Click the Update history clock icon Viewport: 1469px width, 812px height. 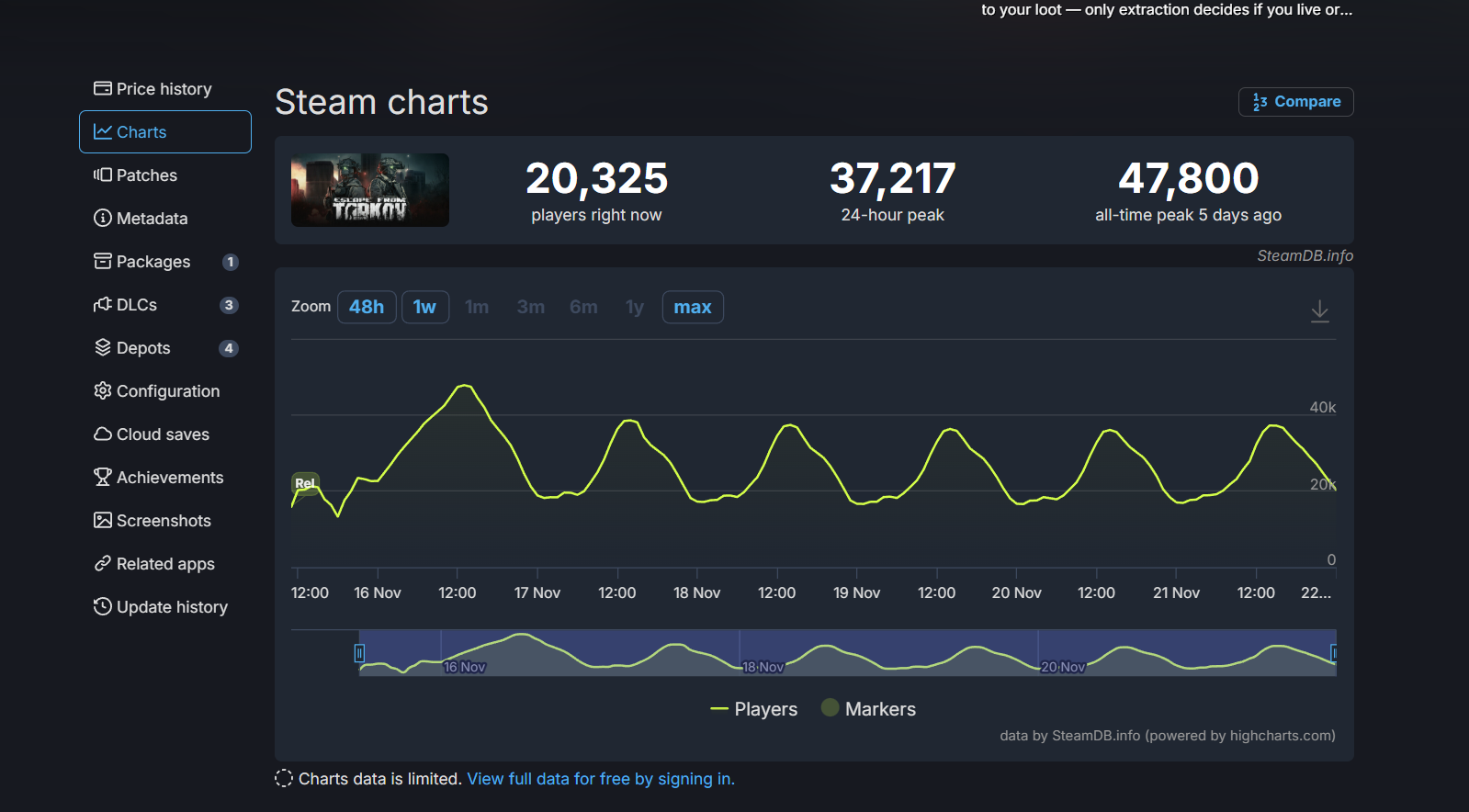[x=102, y=606]
